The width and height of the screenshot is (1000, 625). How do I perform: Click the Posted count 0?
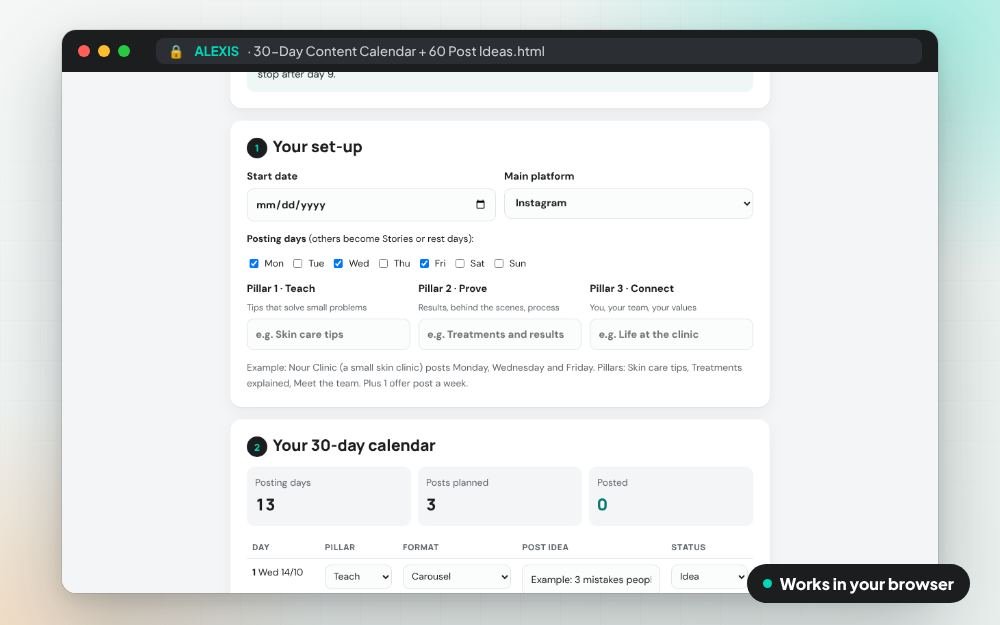602,505
